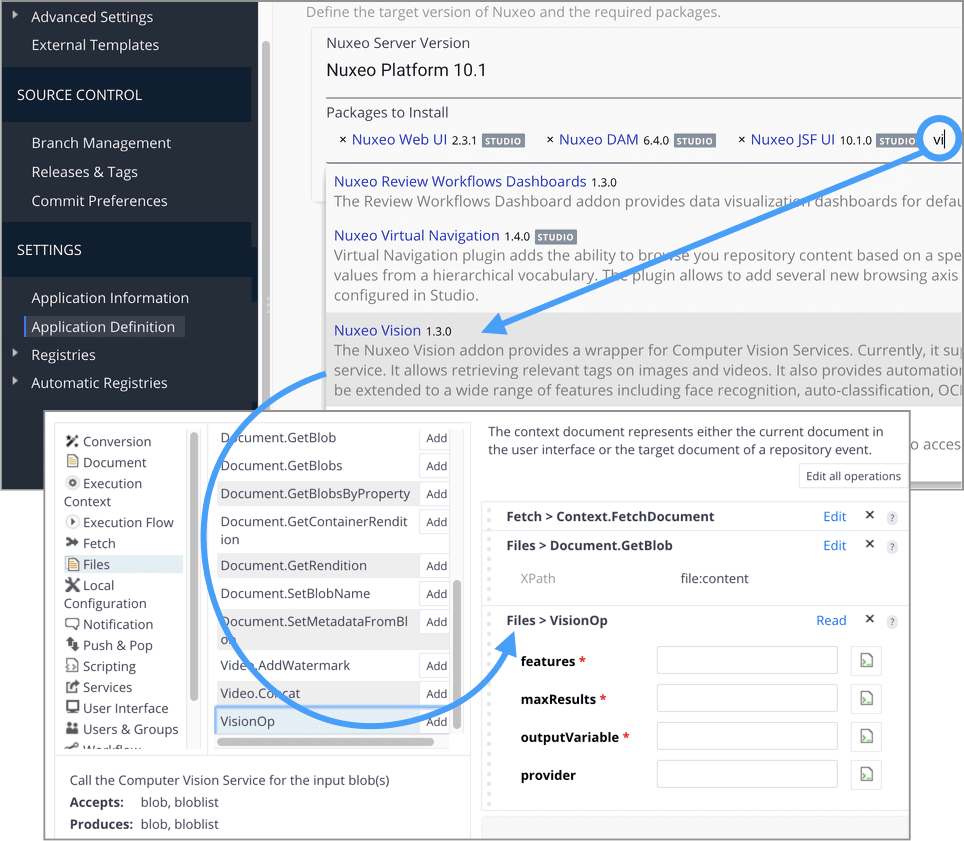Remove Nuxeo Web UI package
Image resolution: width=964 pixels, height=841 pixels.
[343, 140]
